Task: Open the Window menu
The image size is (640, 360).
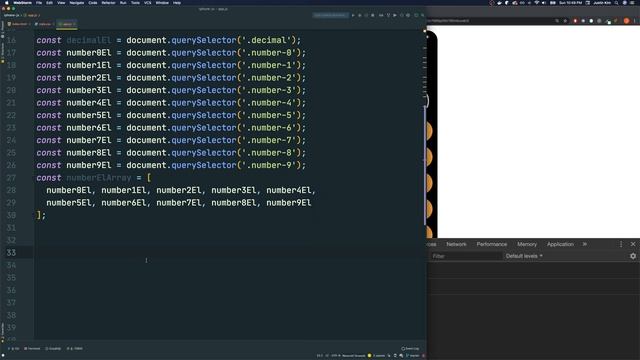Action: 162,2
